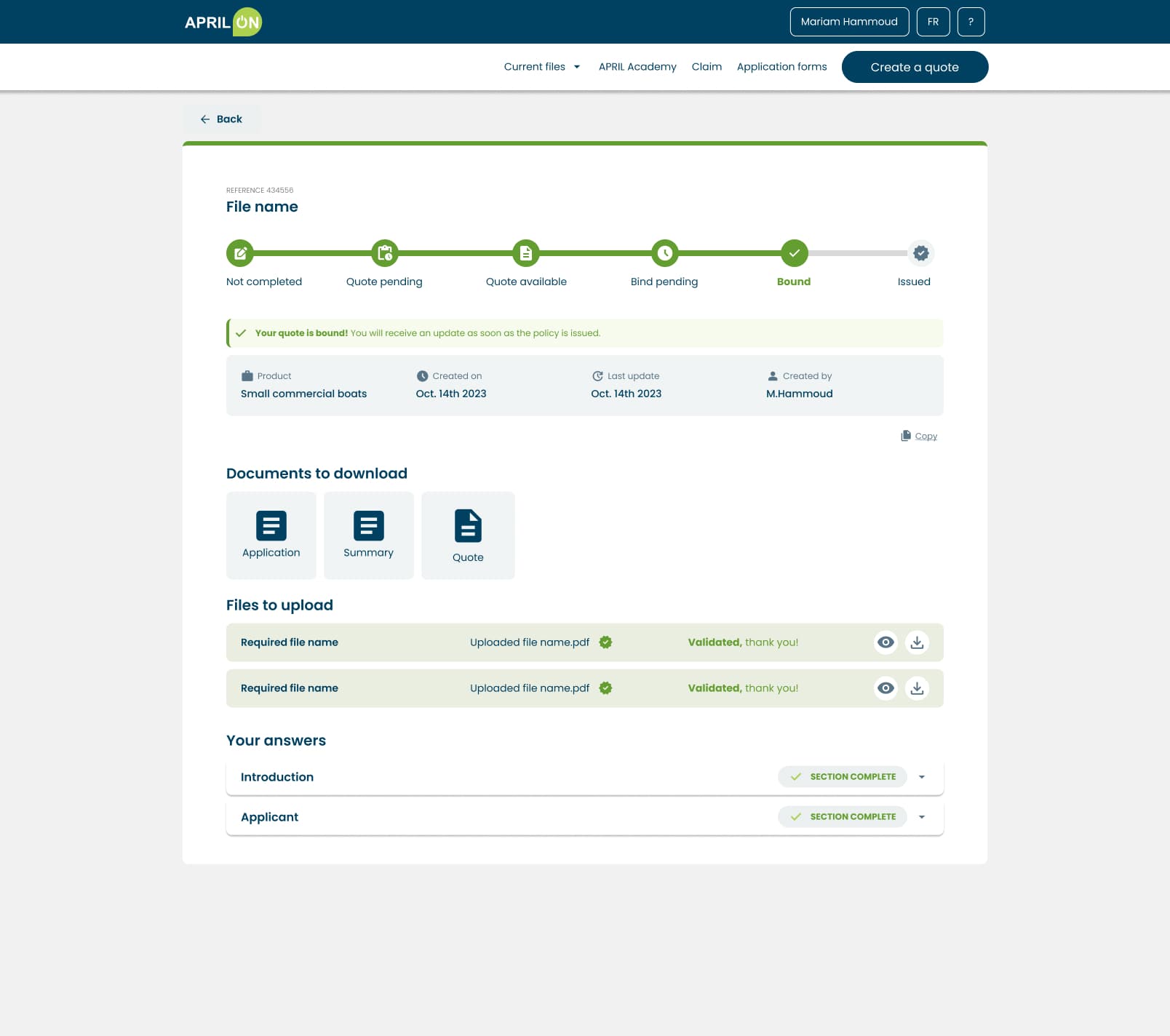
Task: Open the Current files dropdown
Action: pos(541,67)
